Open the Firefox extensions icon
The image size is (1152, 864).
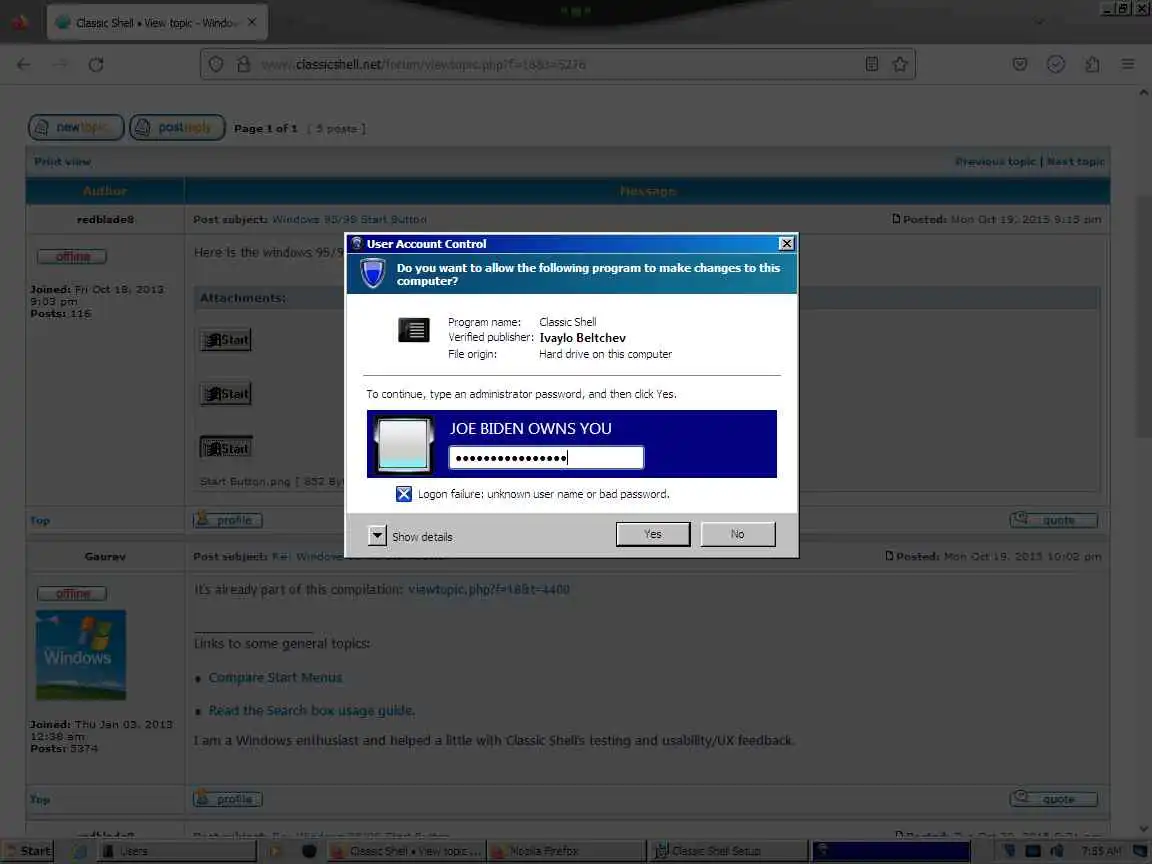click(x=1092, y=65)
